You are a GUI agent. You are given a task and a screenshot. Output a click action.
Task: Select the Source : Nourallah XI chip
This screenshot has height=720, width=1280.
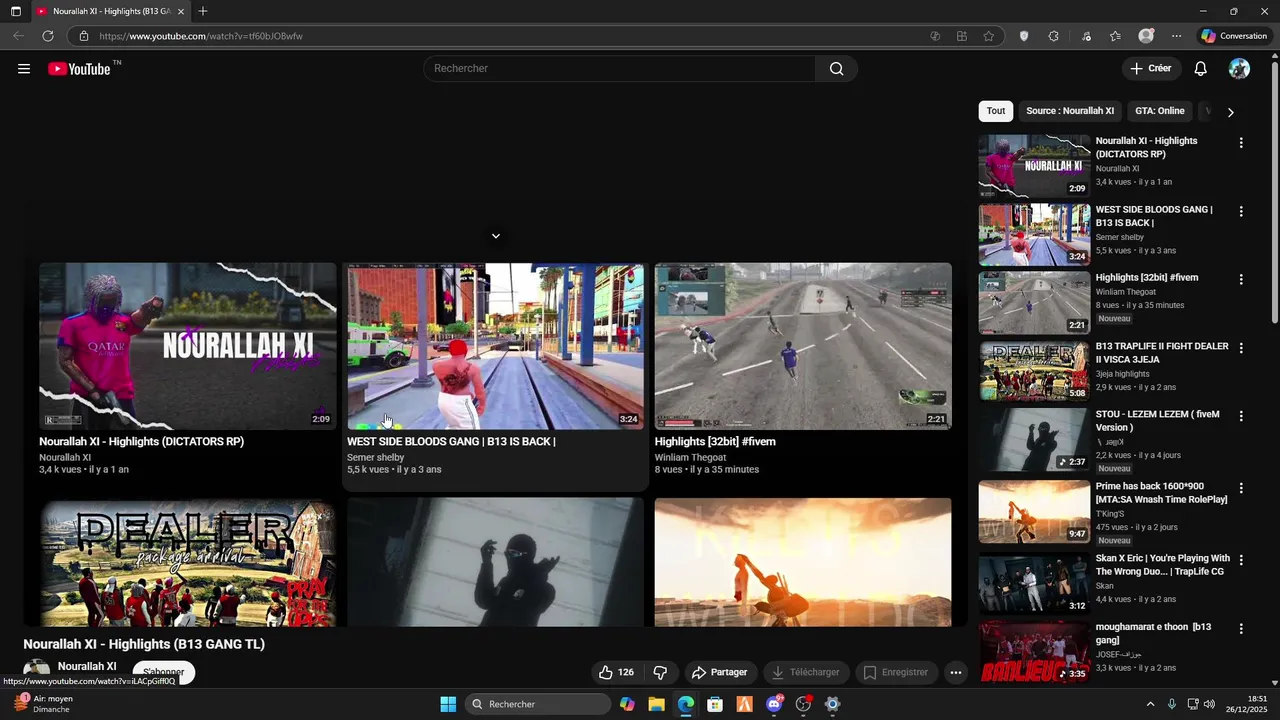click(1070, 111)
